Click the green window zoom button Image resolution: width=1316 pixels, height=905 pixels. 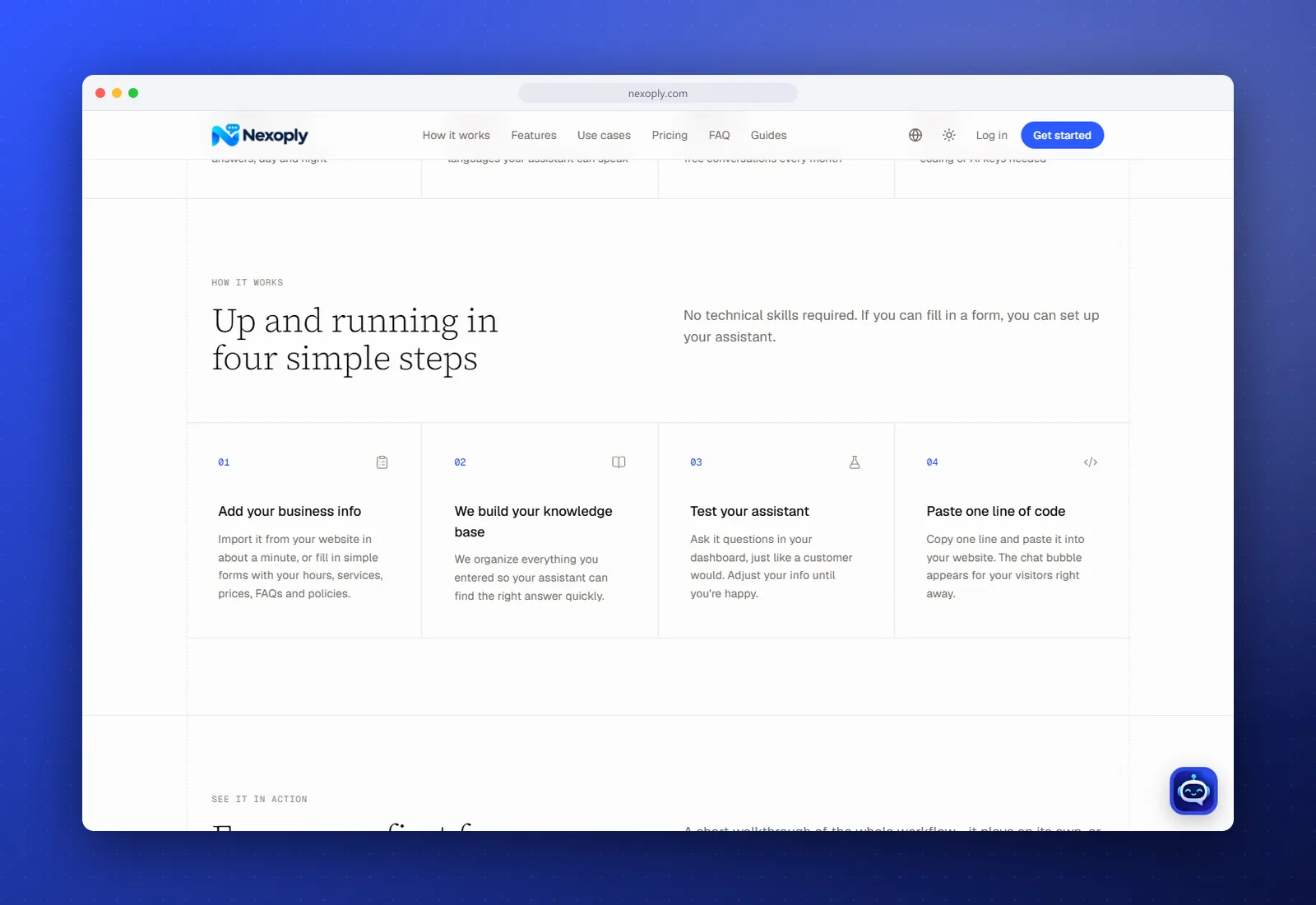(133, 93)
